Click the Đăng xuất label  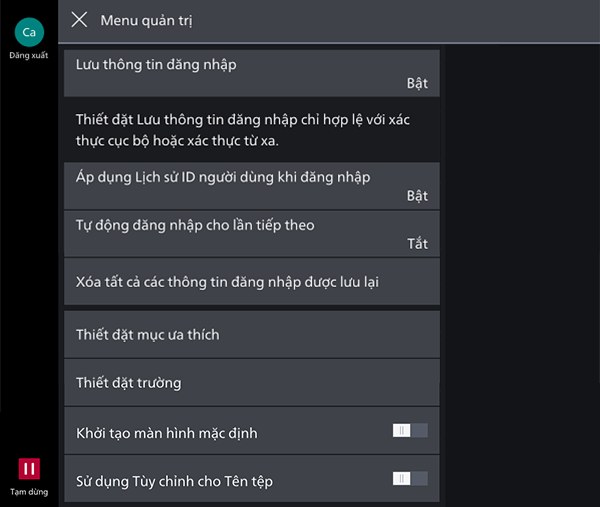[x=29, y=55]
